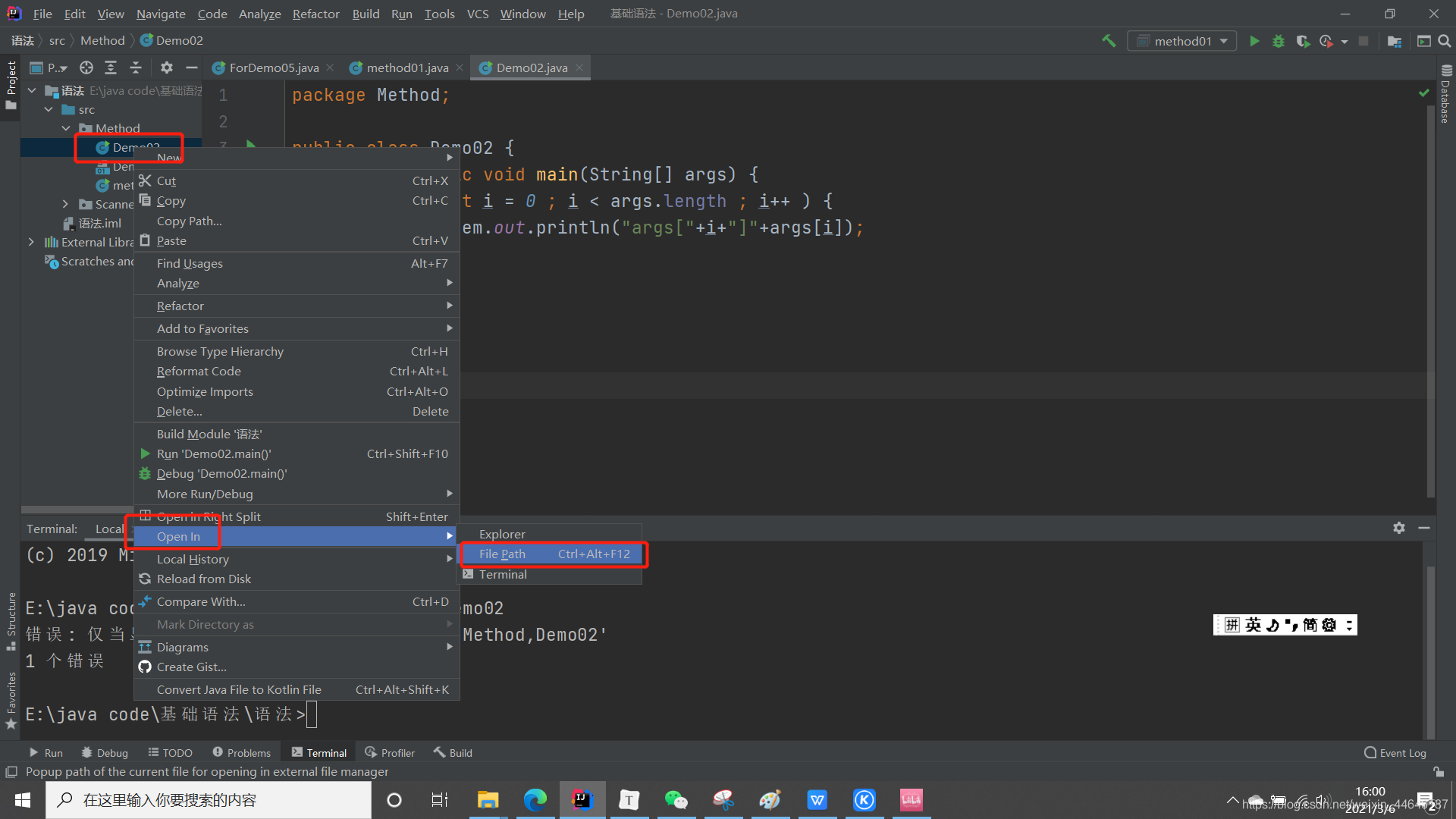Screen dimensions: 1456x819
Task: Click the Reformat Code option
Action: click(x=199, y=370)
